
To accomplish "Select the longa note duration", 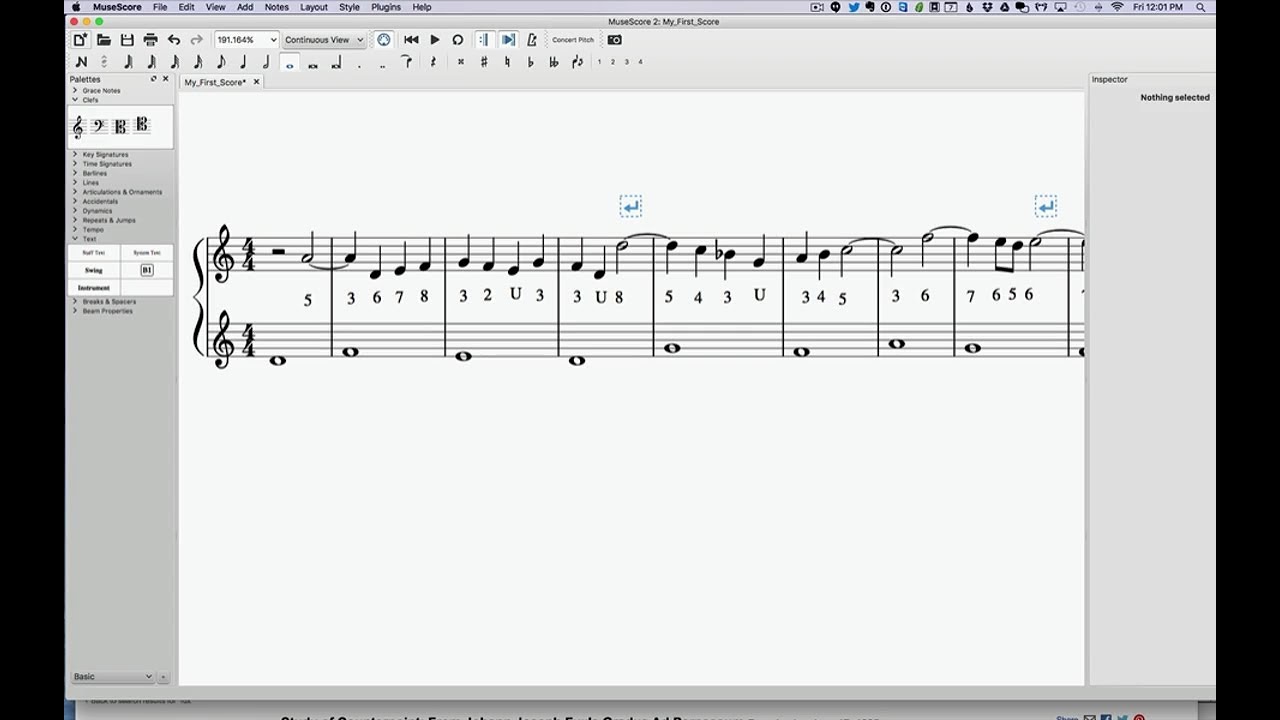I will [336, 63].
